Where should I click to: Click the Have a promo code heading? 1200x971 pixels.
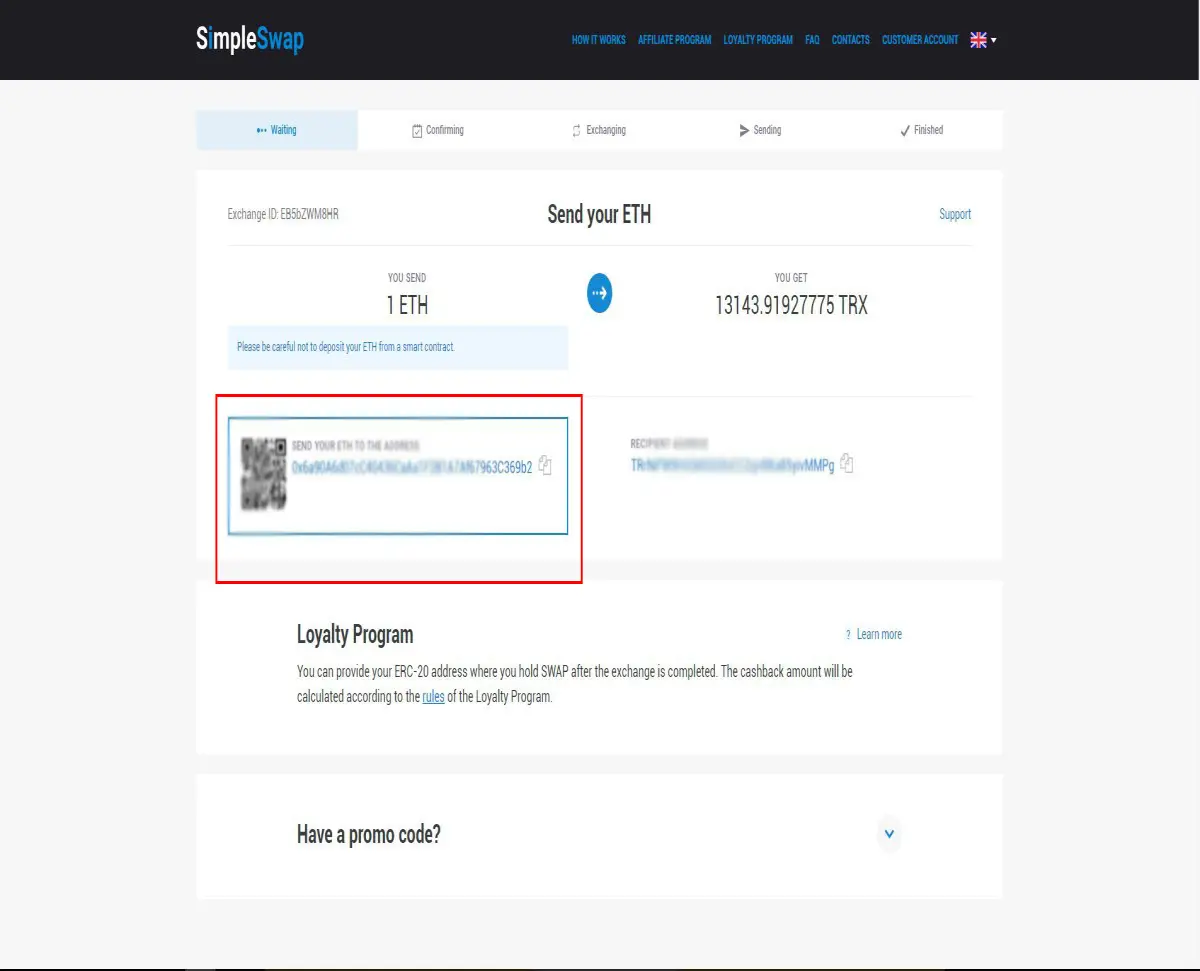coord(369,835)
